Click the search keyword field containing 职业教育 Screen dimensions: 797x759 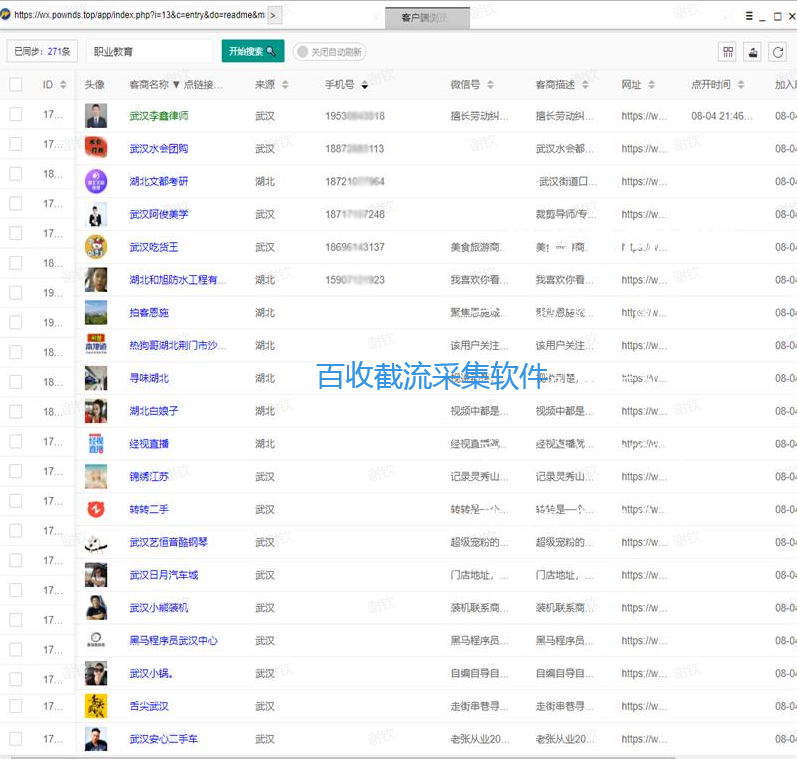(x=149, y=51)
